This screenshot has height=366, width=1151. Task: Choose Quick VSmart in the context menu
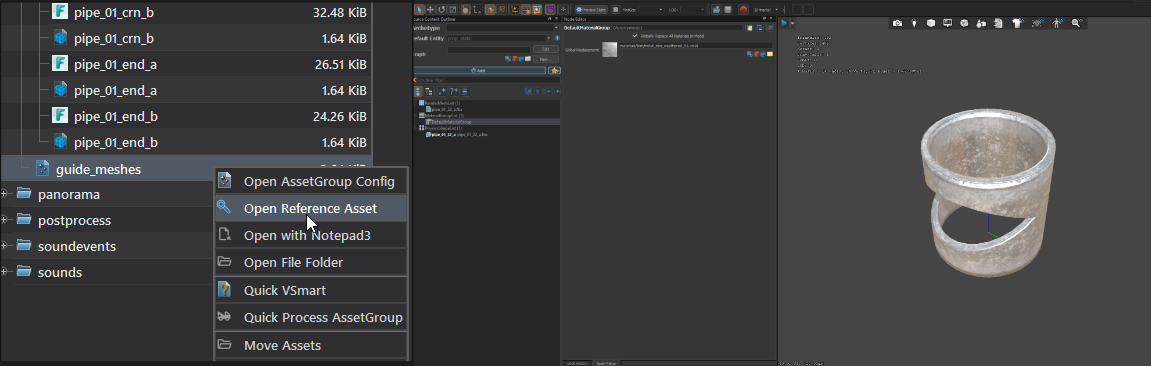[x=311, y=290]
